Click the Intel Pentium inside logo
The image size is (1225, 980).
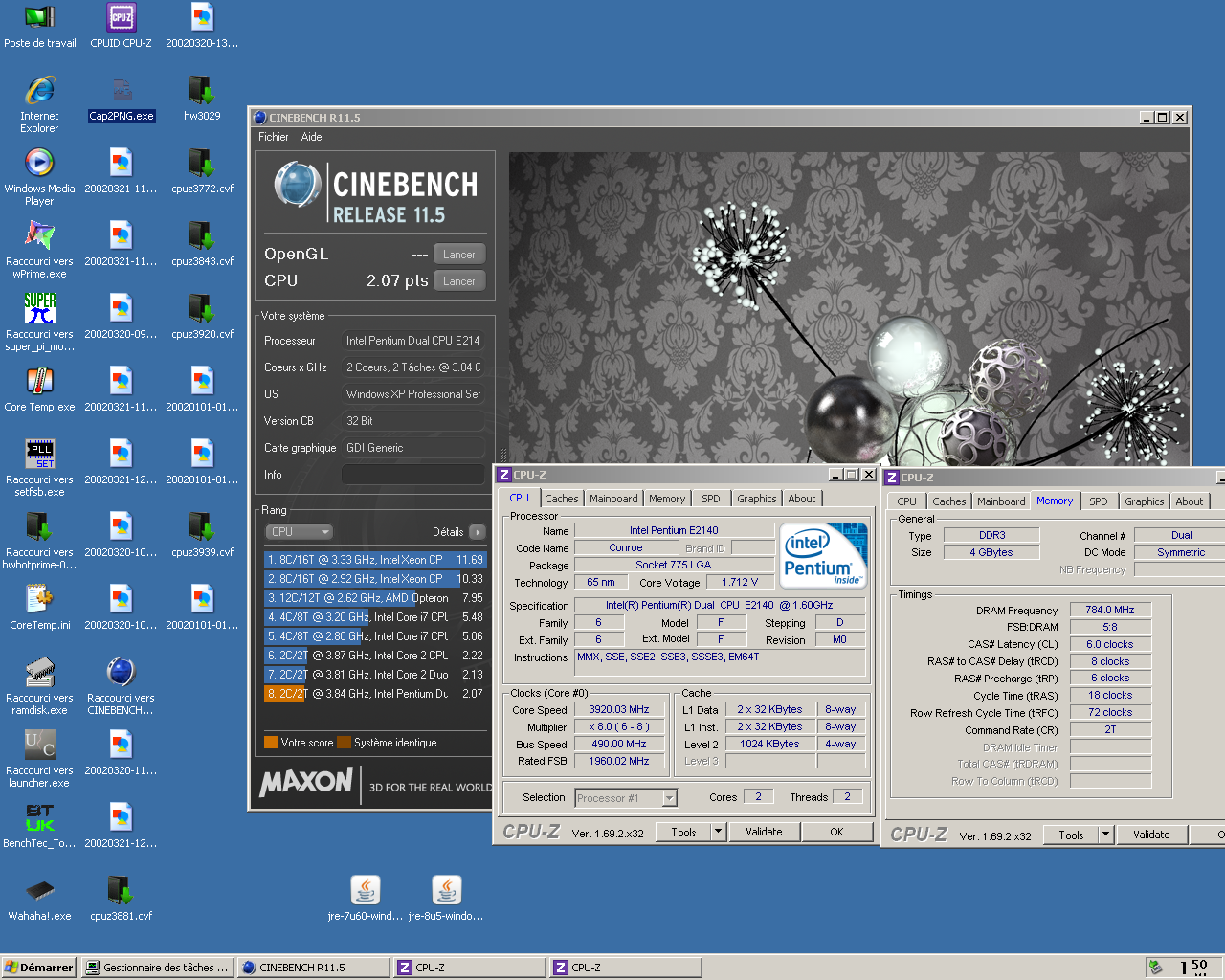(x=824, y=555)
